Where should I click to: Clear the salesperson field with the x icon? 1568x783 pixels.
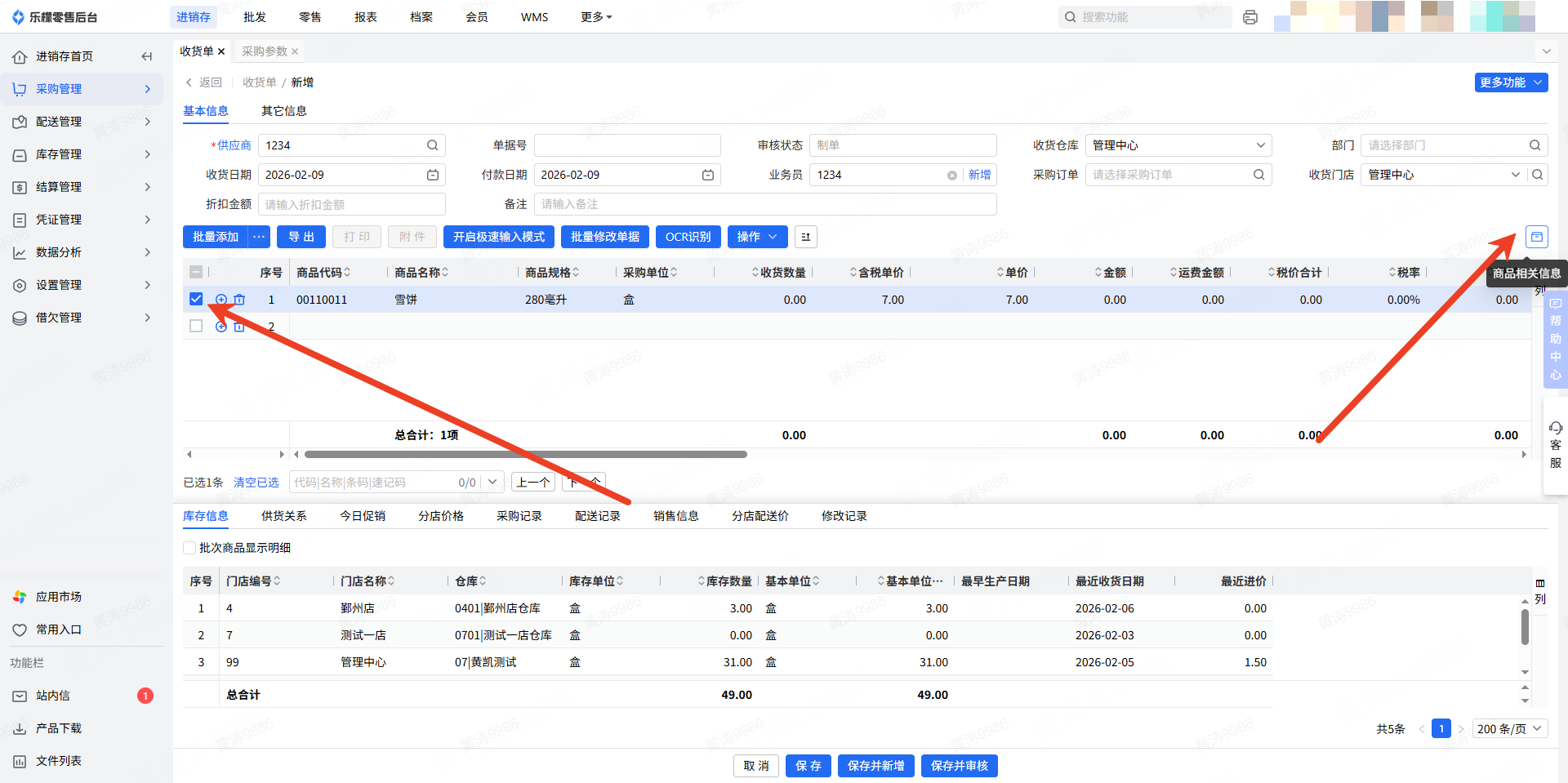[951, 176]
